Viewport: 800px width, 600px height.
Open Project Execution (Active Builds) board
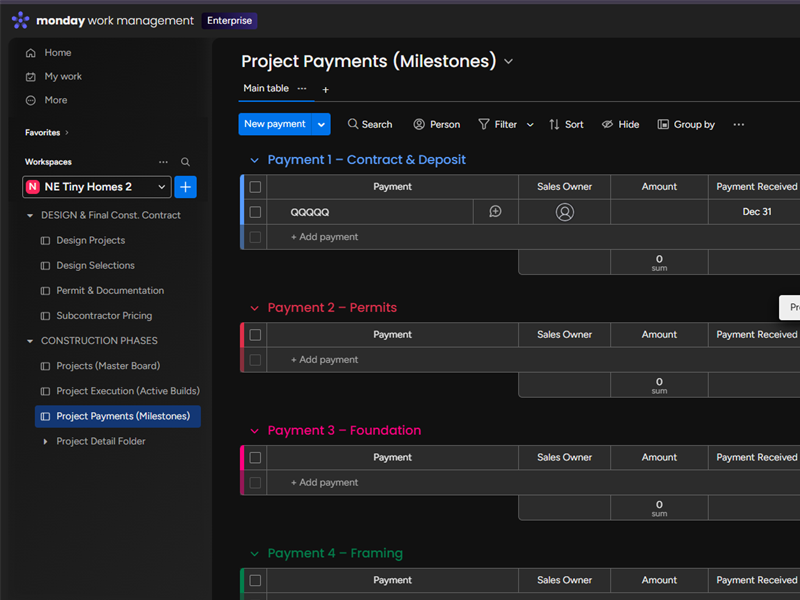[x=128, y=391]
